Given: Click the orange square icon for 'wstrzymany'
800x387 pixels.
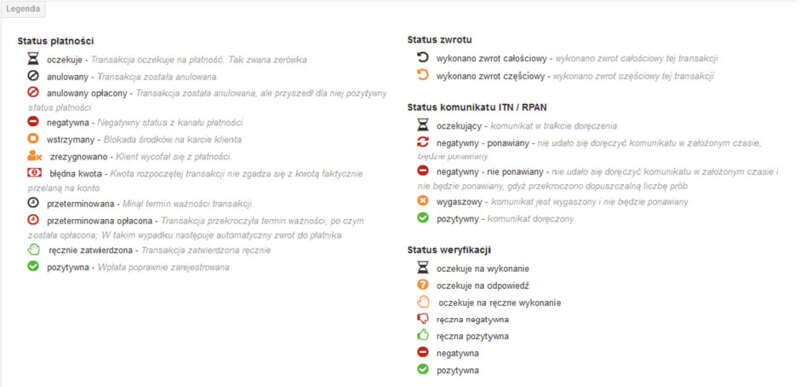Looking at the screenshot, I should click(33, 139).
